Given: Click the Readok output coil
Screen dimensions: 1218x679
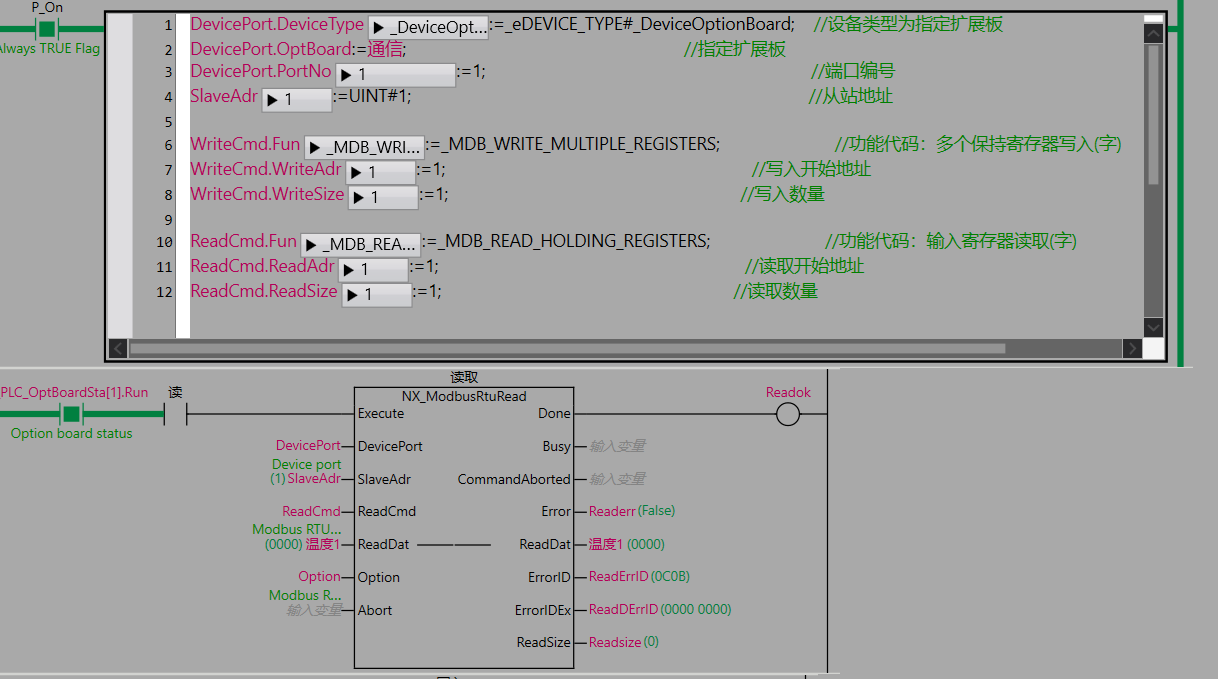Looking at the screenshot, I should (x=788, y=414).
